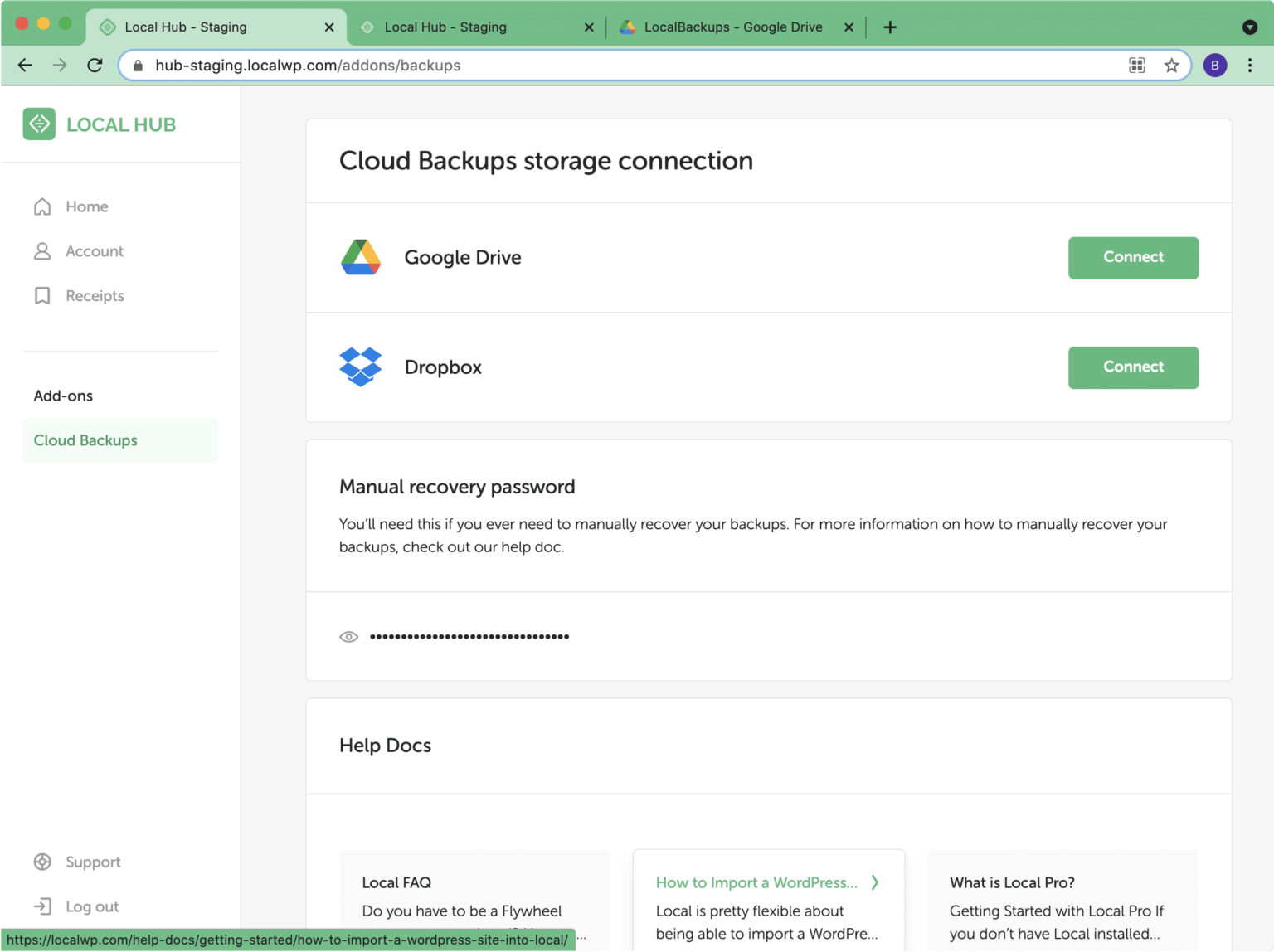Open the Home page from sidebar
The width and height of the screenshot is (1274, 952).
pyautogui.click(x=87, y=206)
